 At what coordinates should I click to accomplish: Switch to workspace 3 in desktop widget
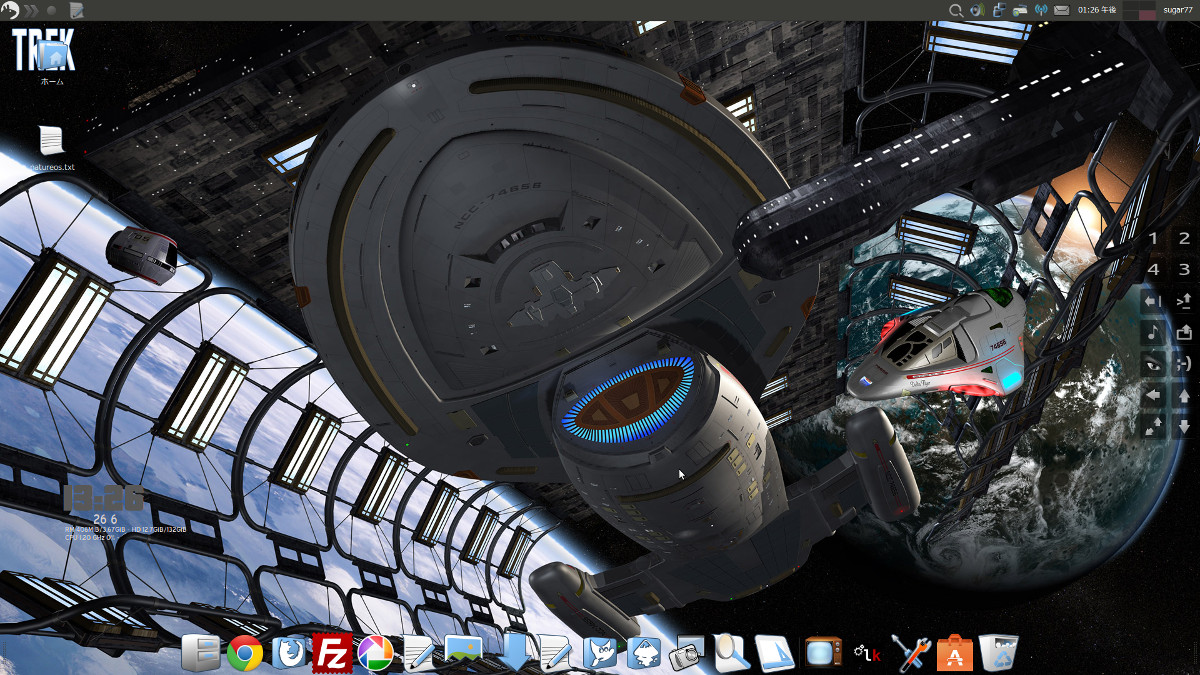1184,269
